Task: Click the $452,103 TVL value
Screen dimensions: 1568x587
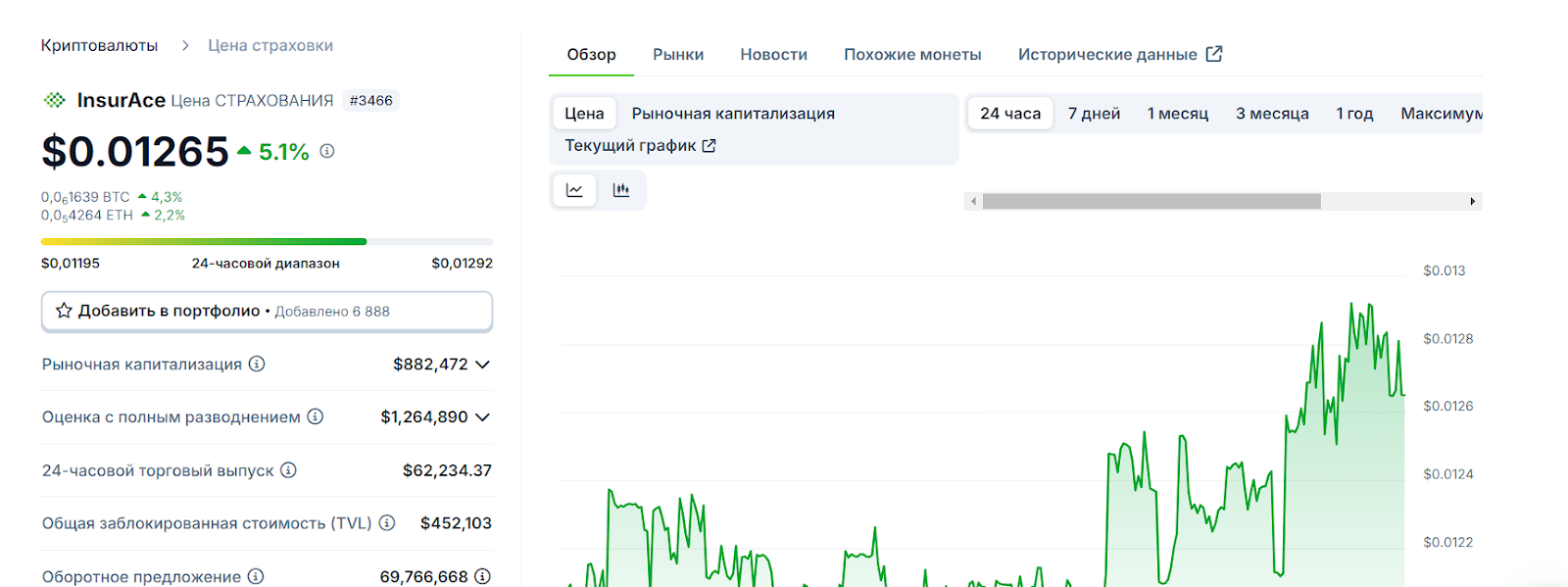Action: 456,523
